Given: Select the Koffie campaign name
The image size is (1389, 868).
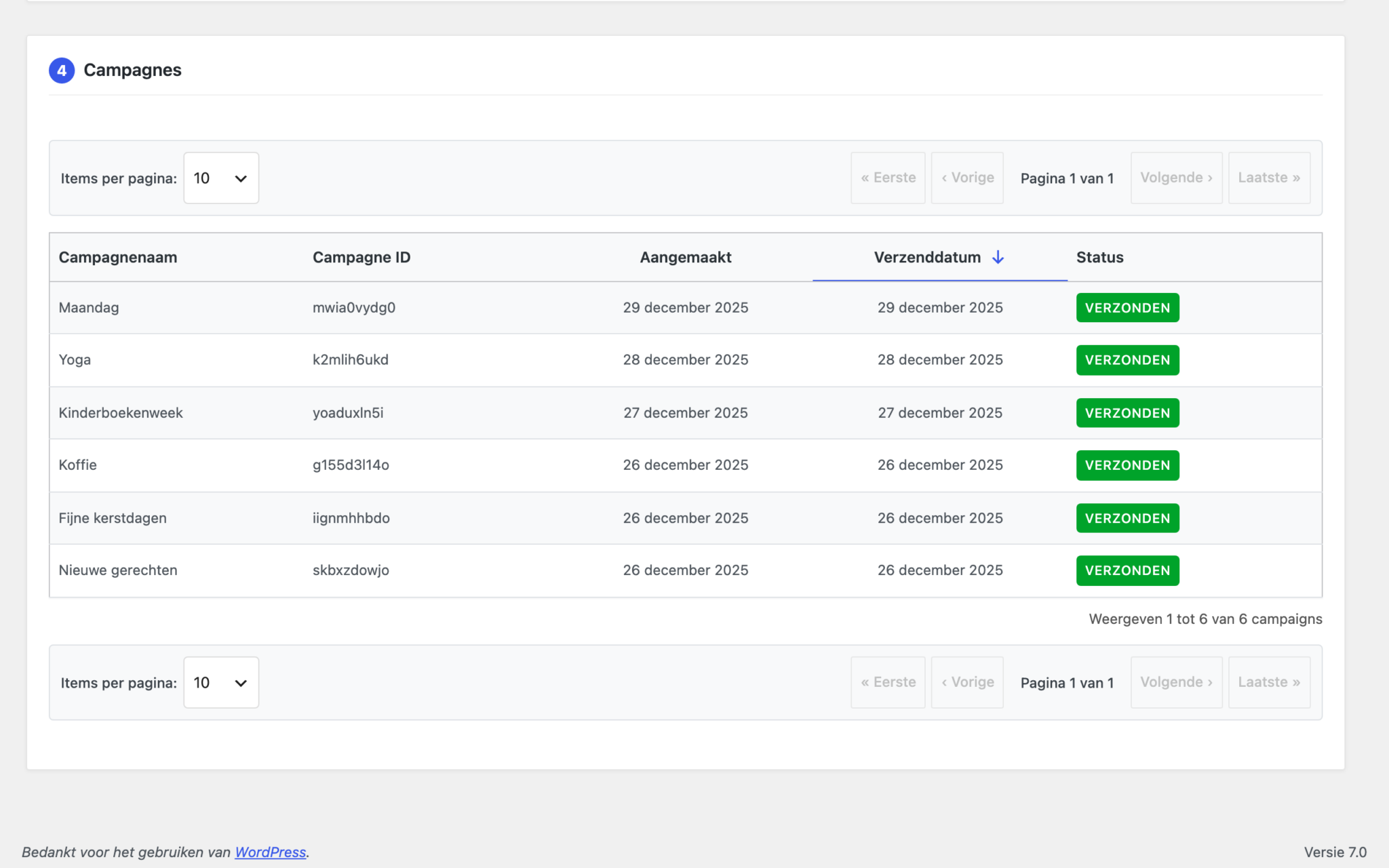Looking at the screenshot, I should tap(77, 465).
